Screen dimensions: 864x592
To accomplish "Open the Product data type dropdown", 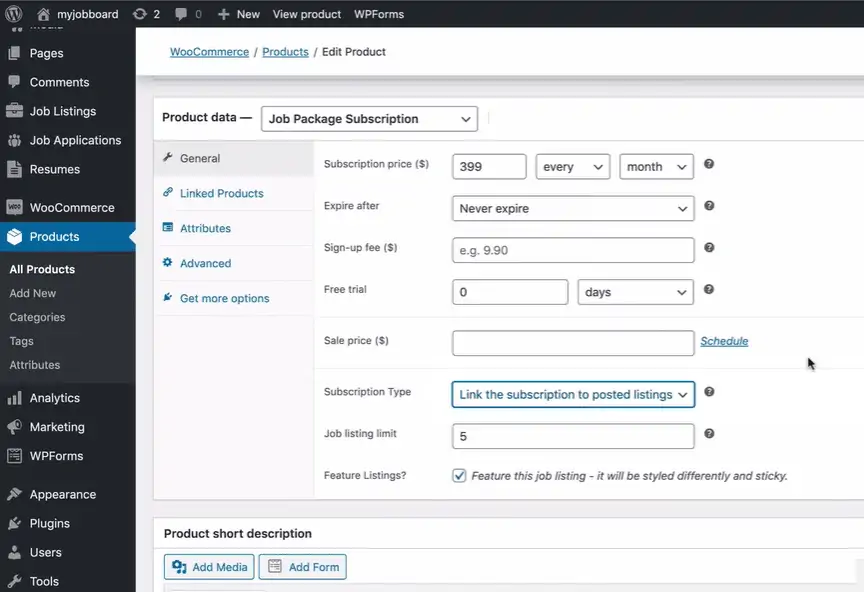I will 369,119.
